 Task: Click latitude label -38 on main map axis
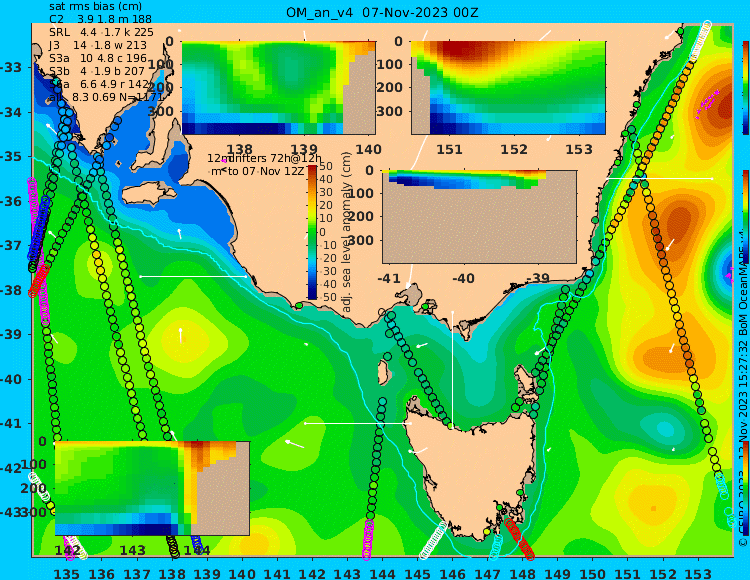point(11,290)
